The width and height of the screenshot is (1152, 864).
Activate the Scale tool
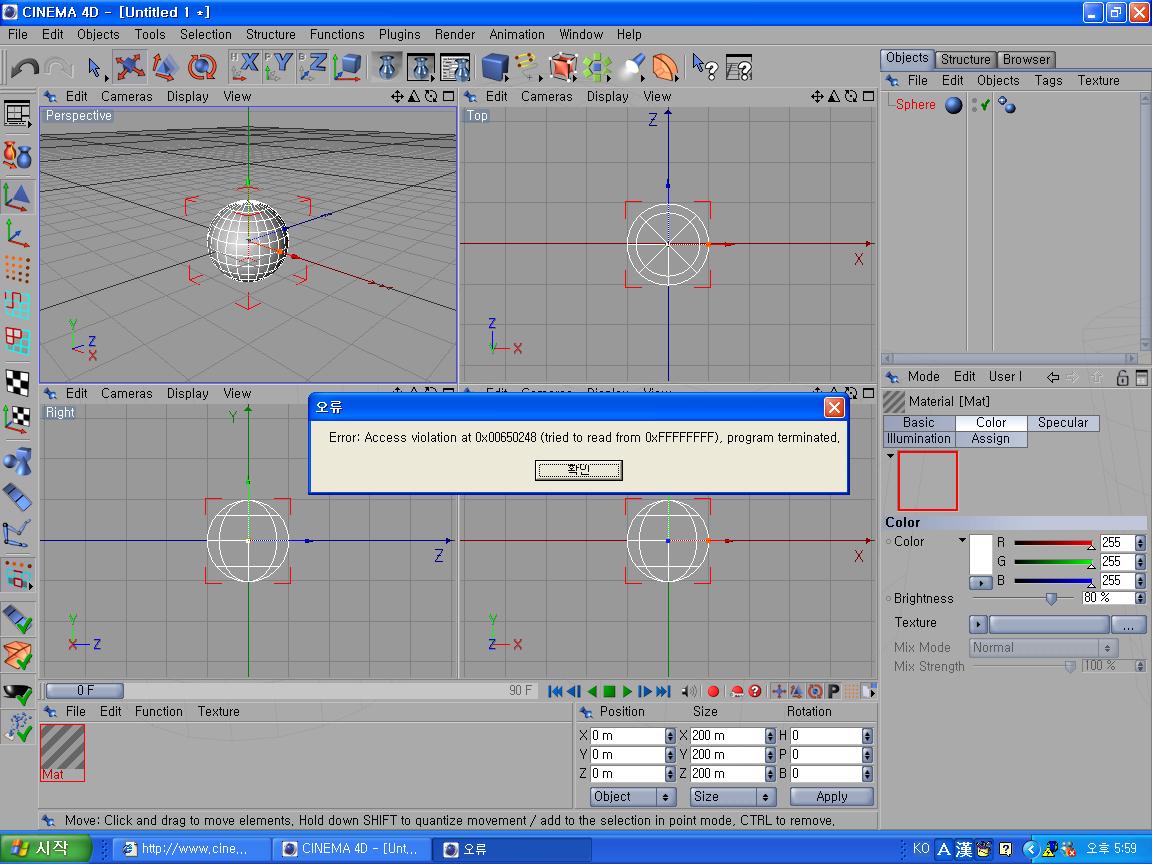point(165,68)
